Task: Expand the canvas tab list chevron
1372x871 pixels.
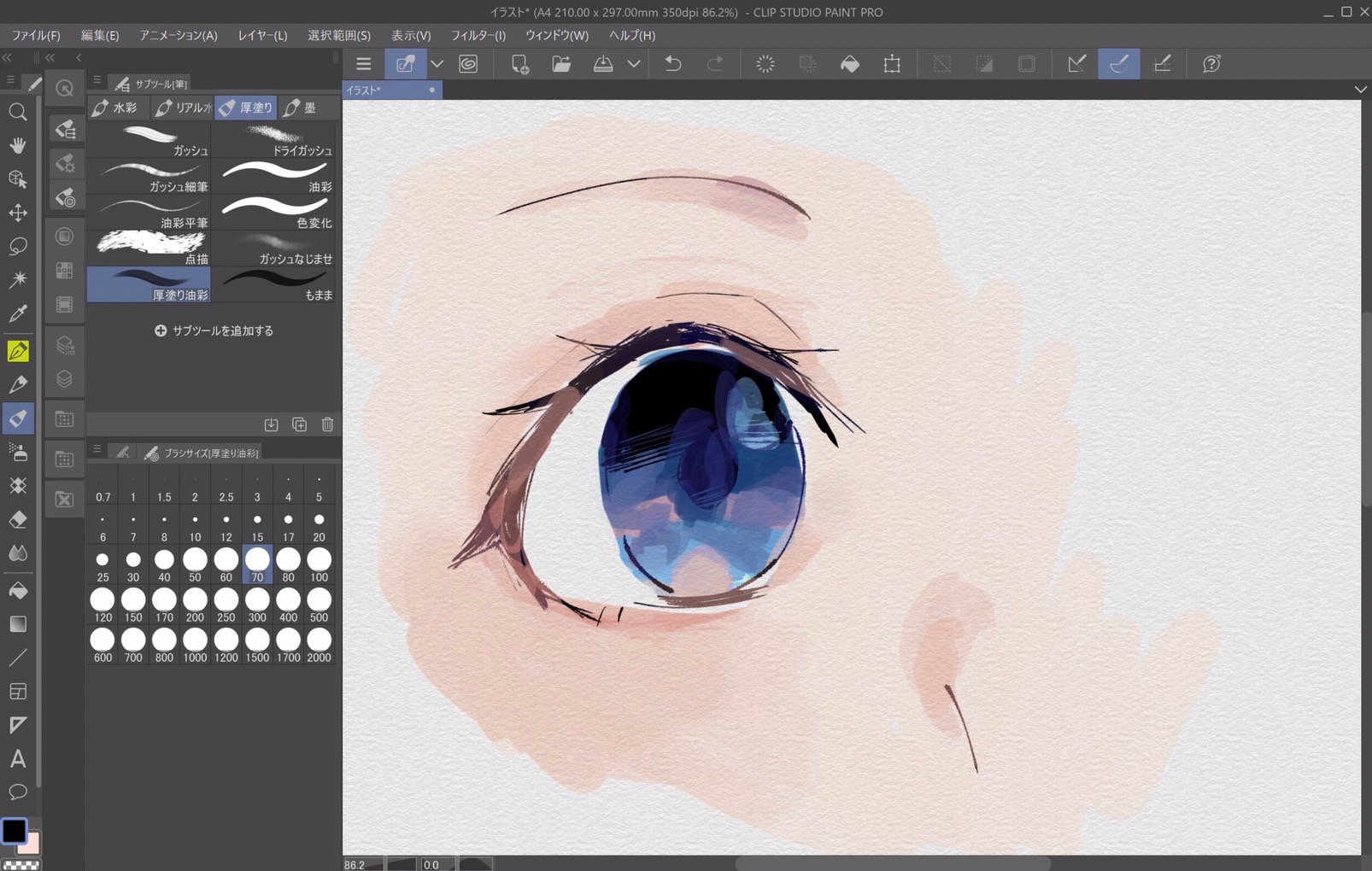Action: (x=1360, y=90)
